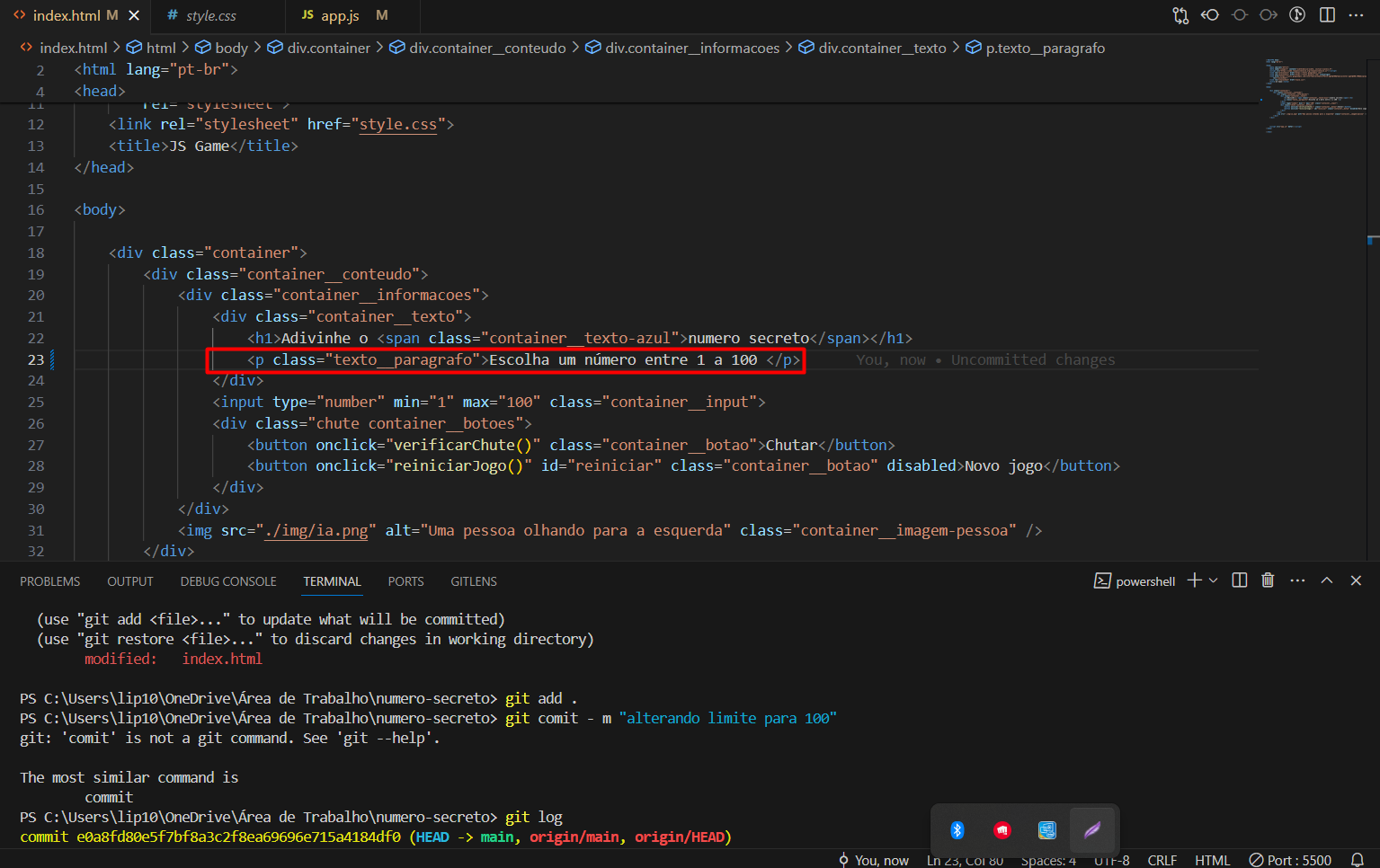This screenshot has width=1380, height=868.
Task: Click the <title>JS Game</title> line
Action: tap(203, 146)
